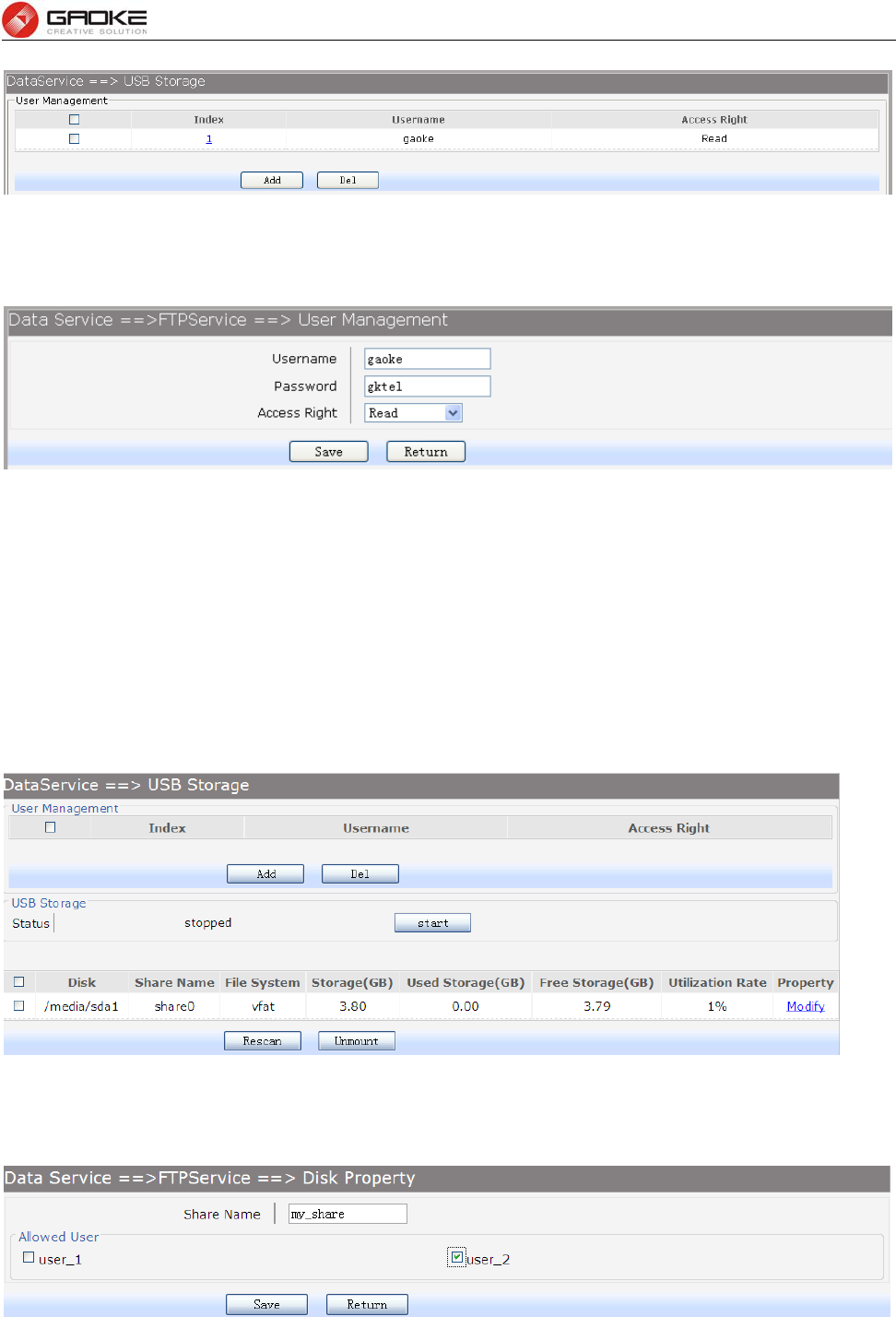
Task: Click Add button in top User Management panel
Action: [x=272, y=180]
